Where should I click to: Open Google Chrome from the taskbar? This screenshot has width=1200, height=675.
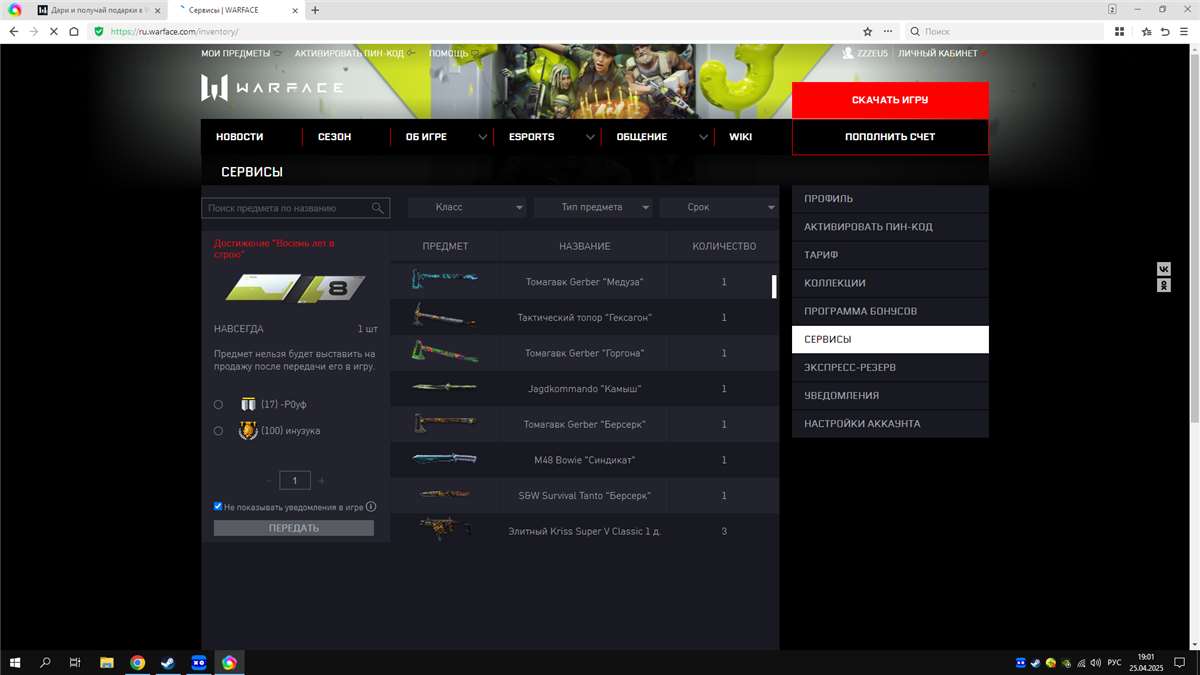click(x=137, y=662)
